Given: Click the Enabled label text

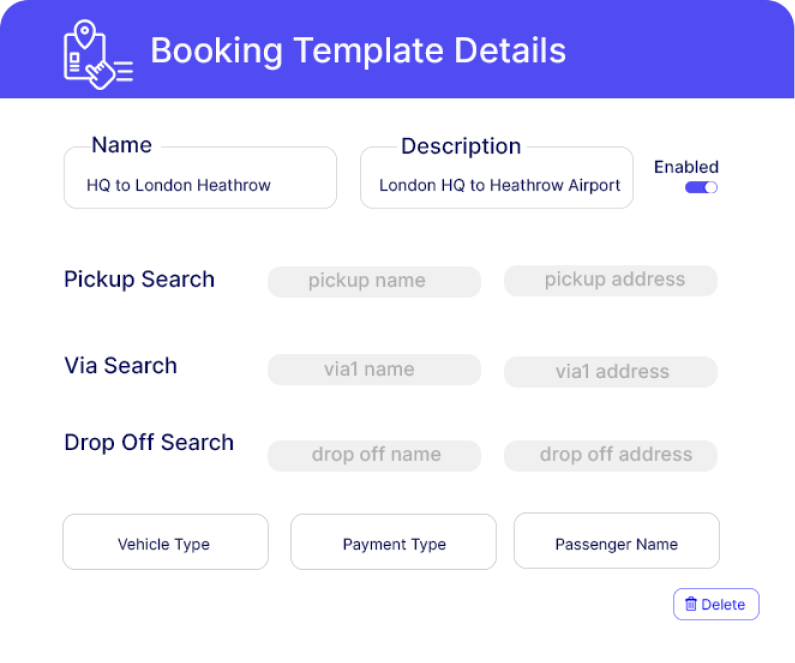Looking at the screenshot, I should pos(686,167).
